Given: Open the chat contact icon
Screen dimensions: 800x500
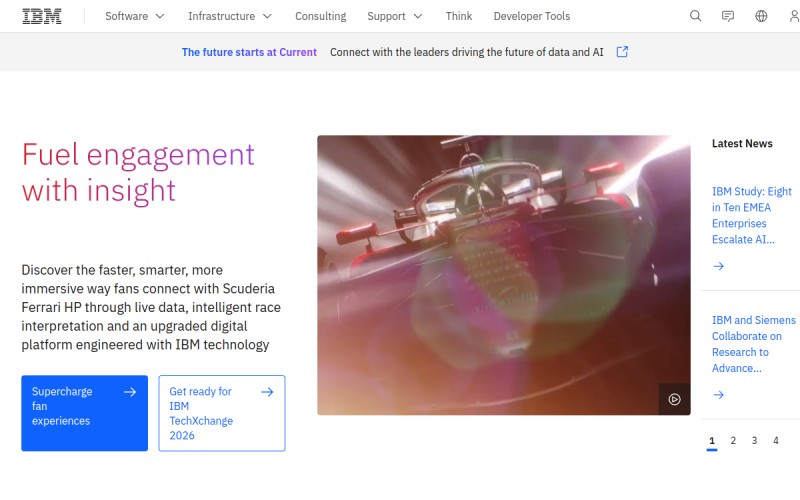Looking at the screenshot, I should click(x=728, y=16).
